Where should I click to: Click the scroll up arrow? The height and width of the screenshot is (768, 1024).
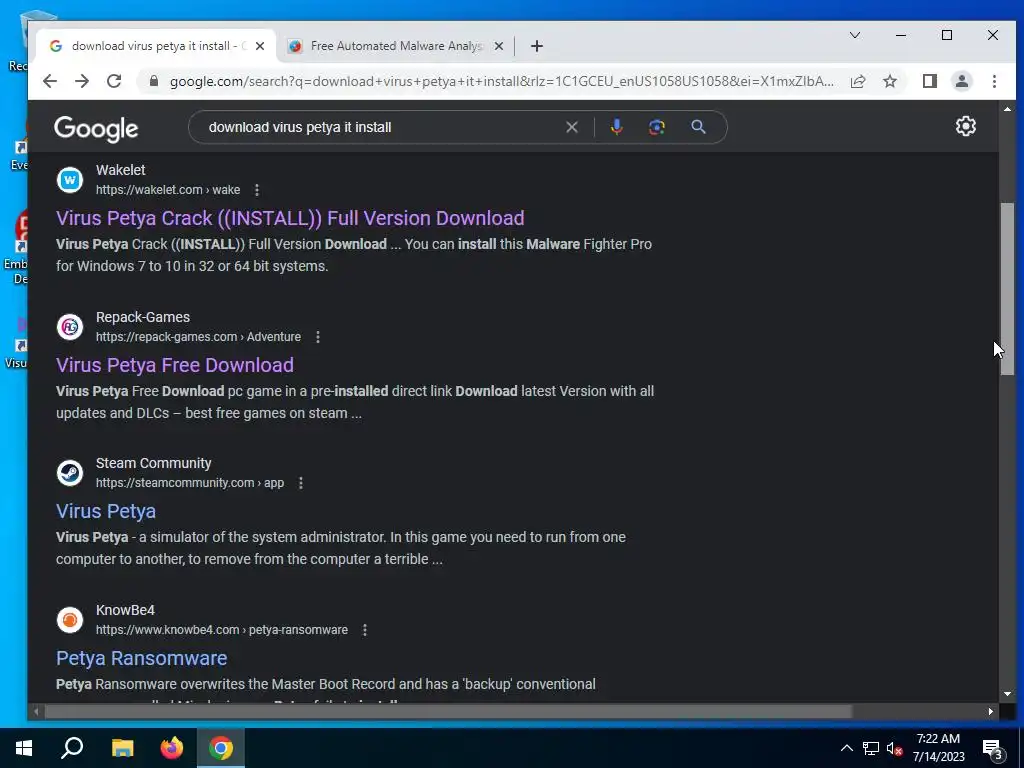1007,108
